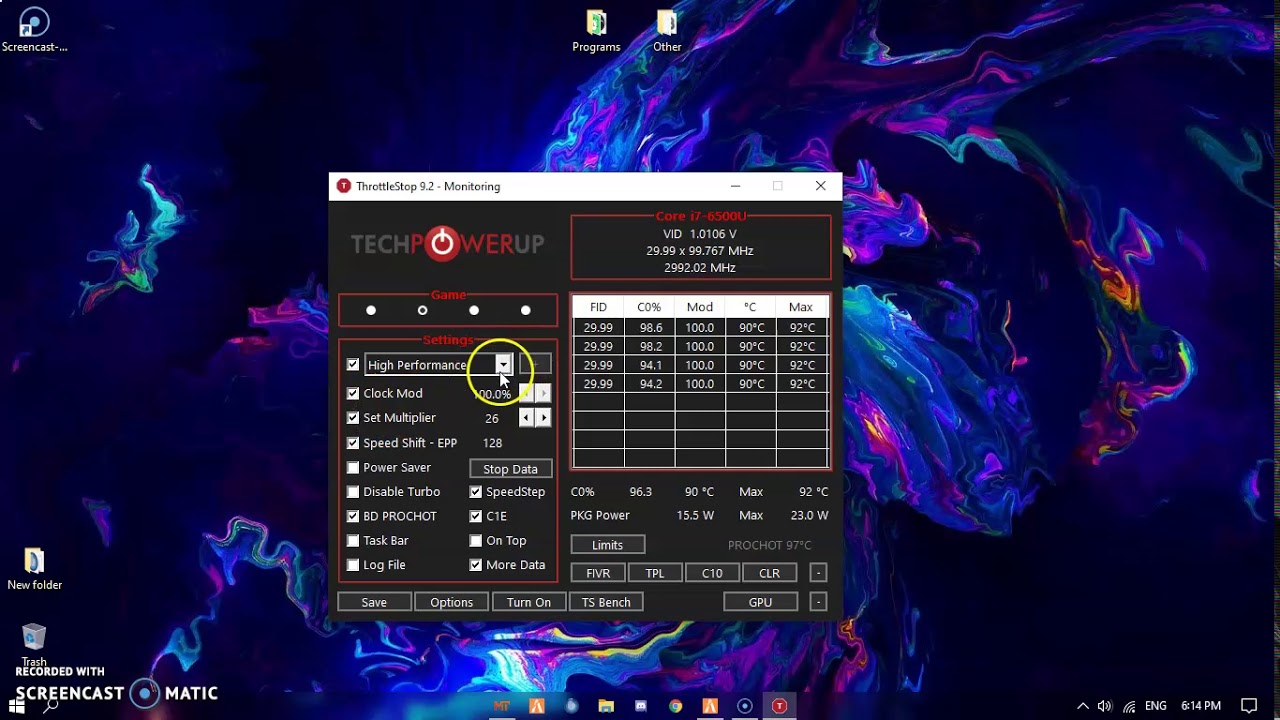This screenshot has height=720, width=1280.
Task: Select the New folder desktop icon
Action: [x=34, y=569]
